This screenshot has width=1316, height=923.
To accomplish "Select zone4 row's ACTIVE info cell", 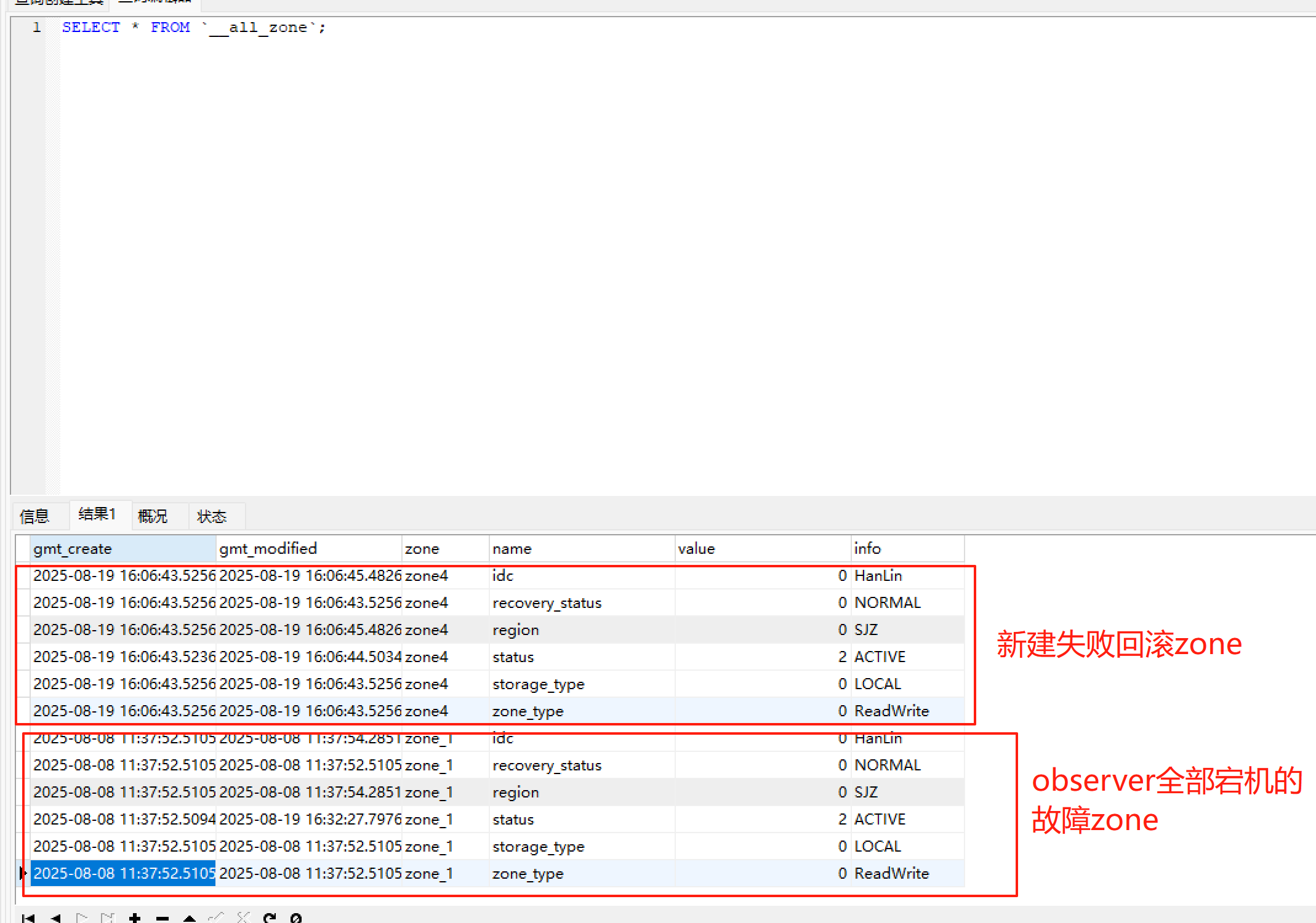I will [x=908, y=657].
